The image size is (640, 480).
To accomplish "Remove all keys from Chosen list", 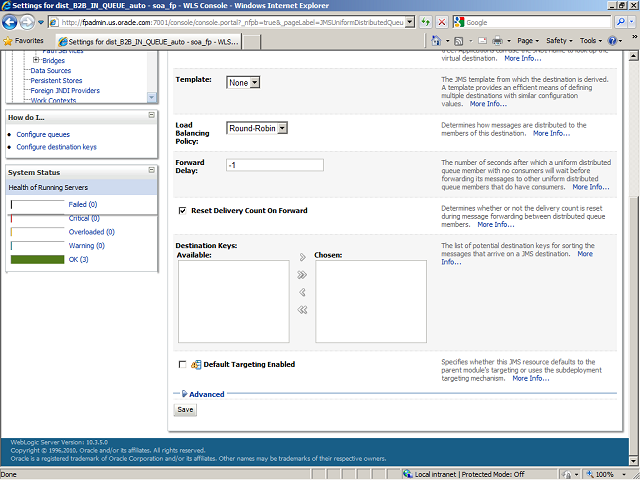I will pos(302,310).
